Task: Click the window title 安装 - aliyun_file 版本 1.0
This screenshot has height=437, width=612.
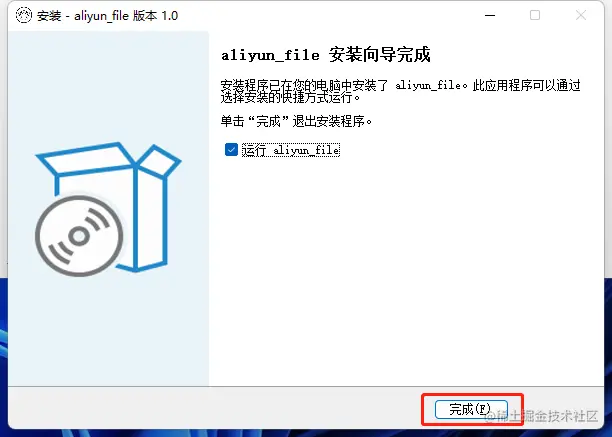Action: click(107, 16)
